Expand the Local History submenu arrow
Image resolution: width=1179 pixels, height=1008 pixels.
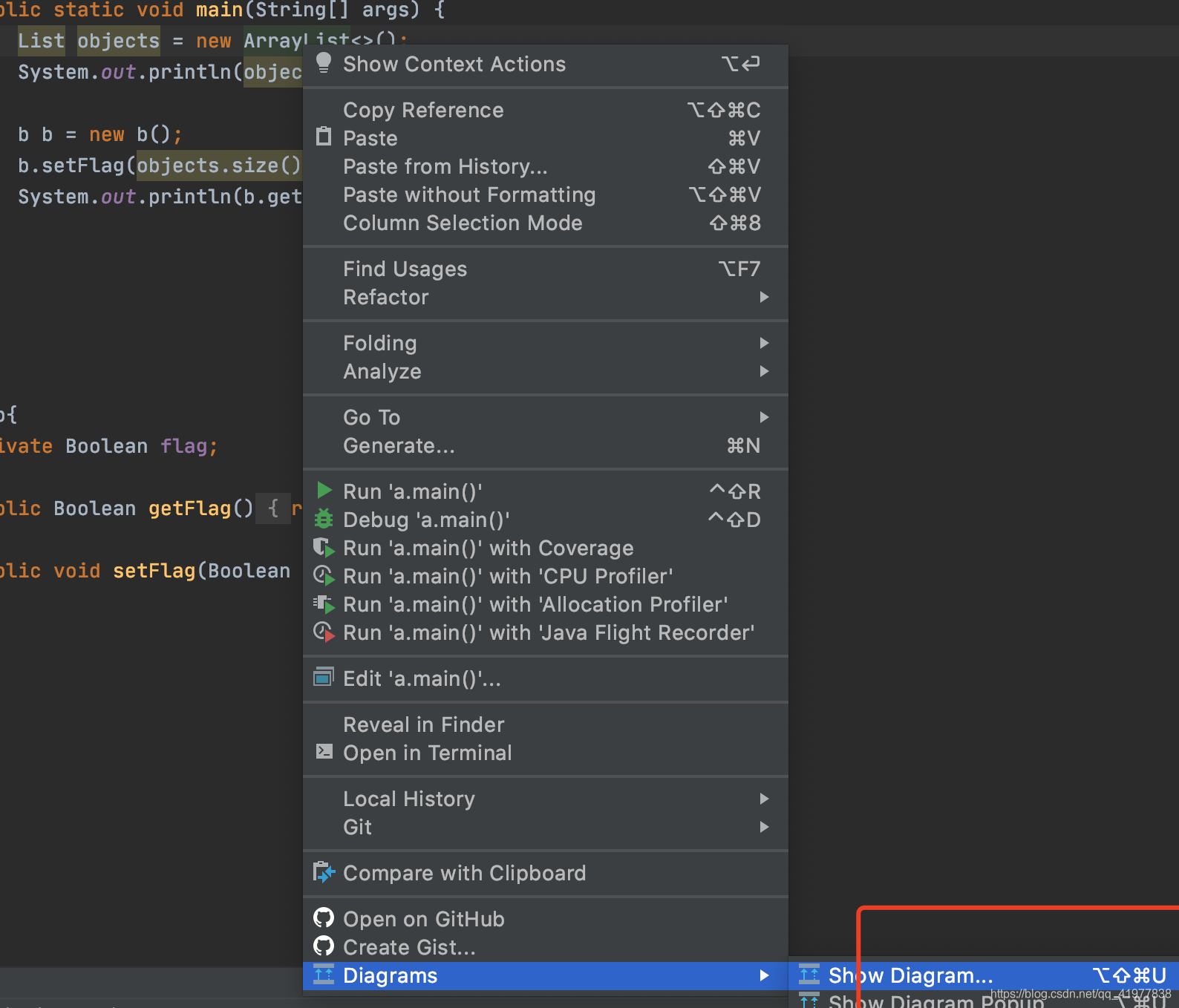coord(764,799)
